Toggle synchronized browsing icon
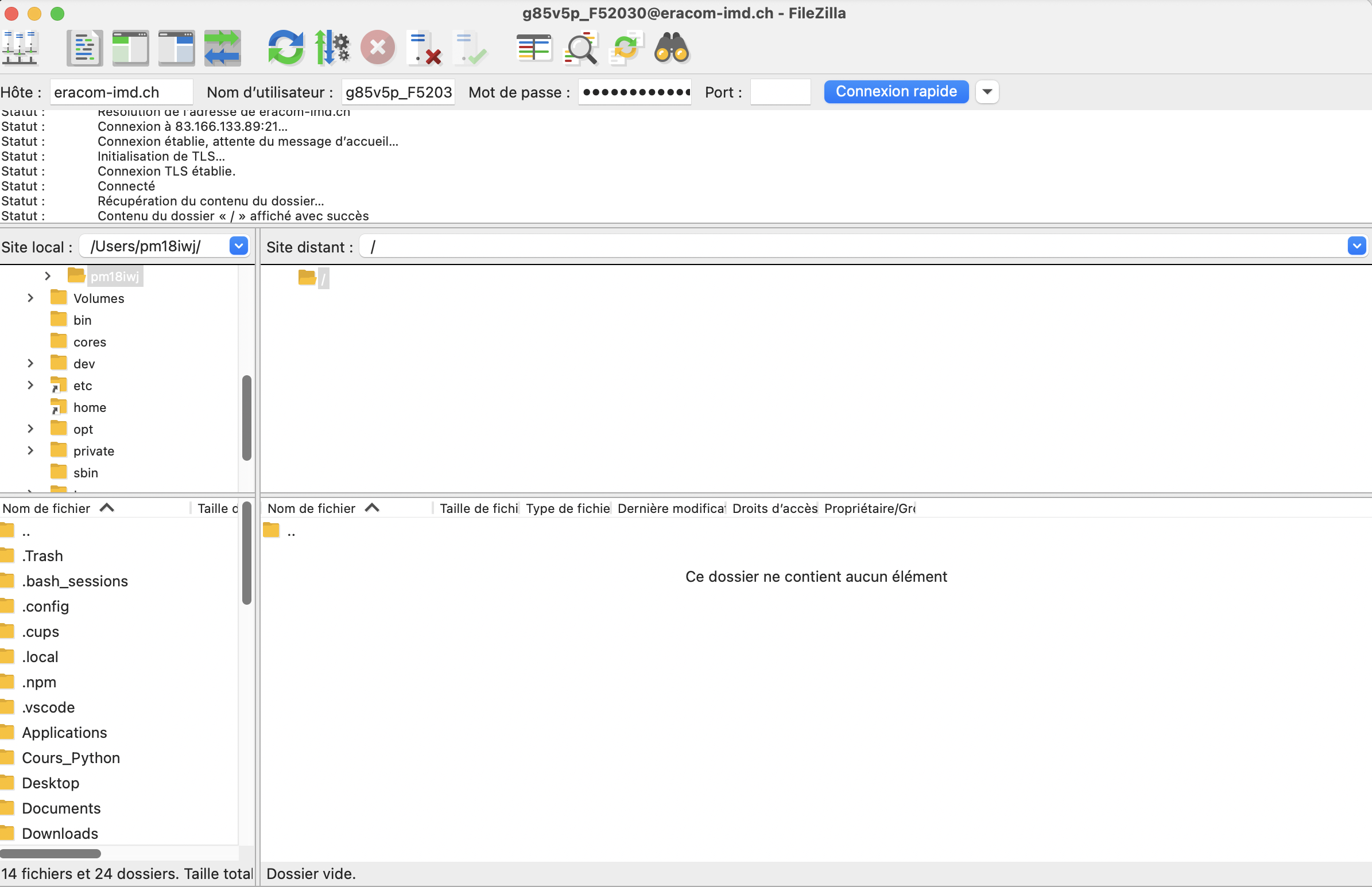 626,48
